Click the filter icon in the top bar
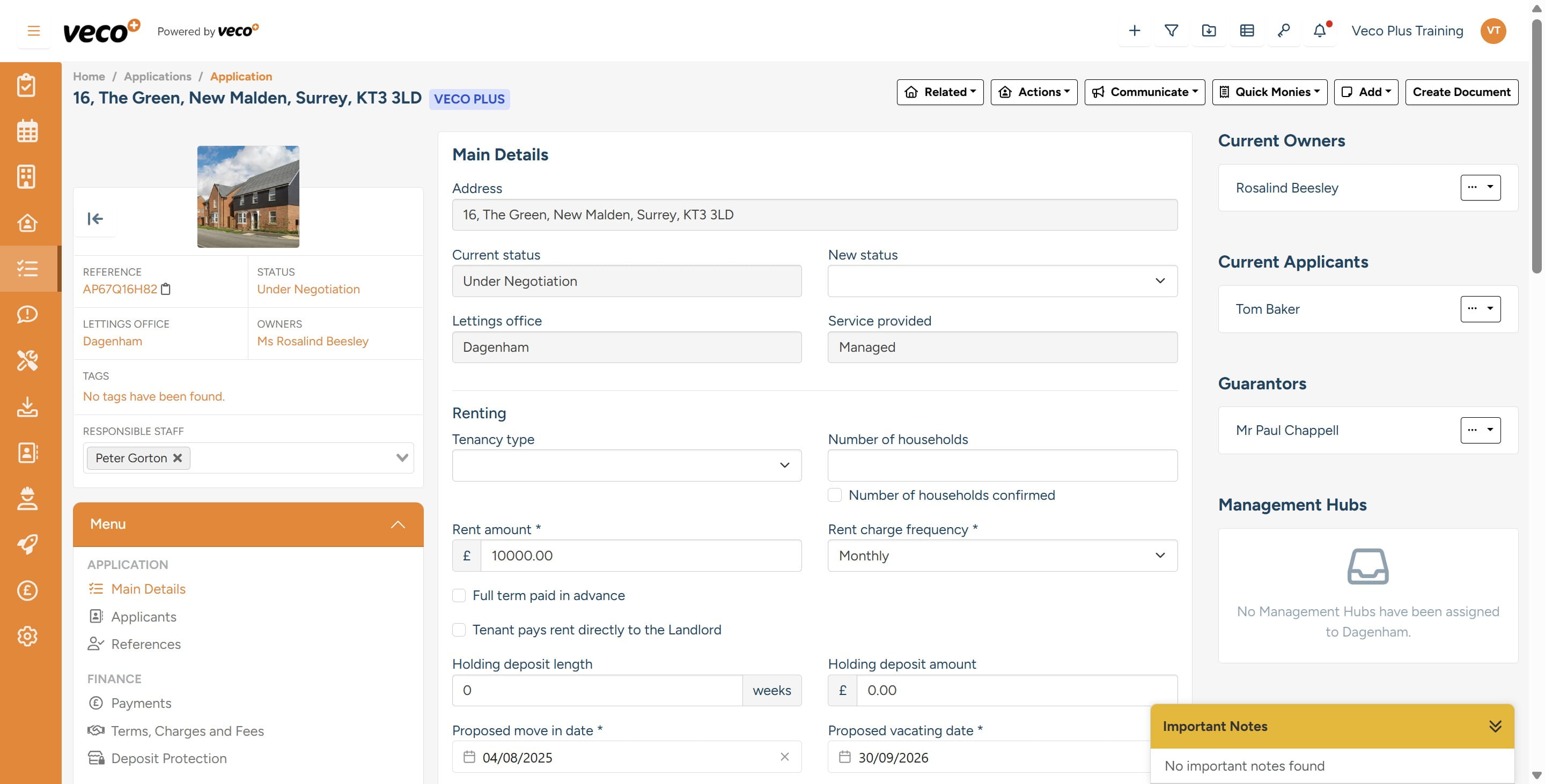This screenshot has width=1545, height=784. coord(1171,31)
